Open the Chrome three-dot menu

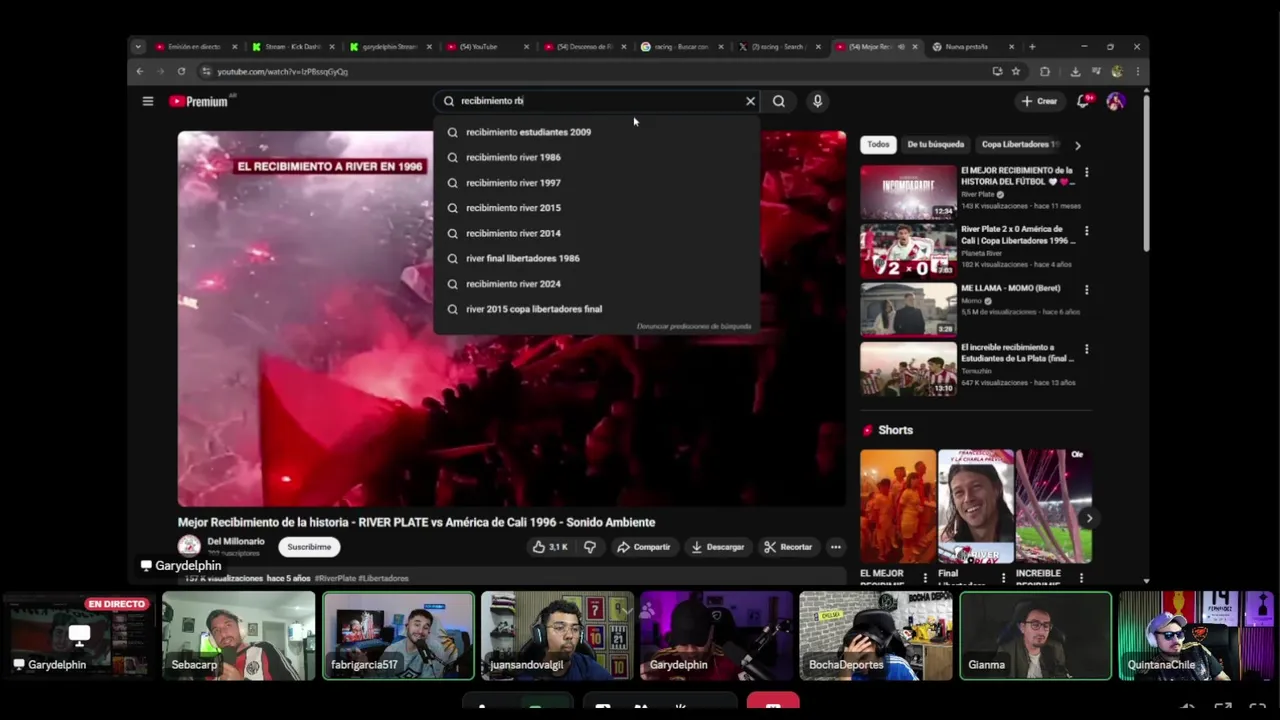(1137, 71)
